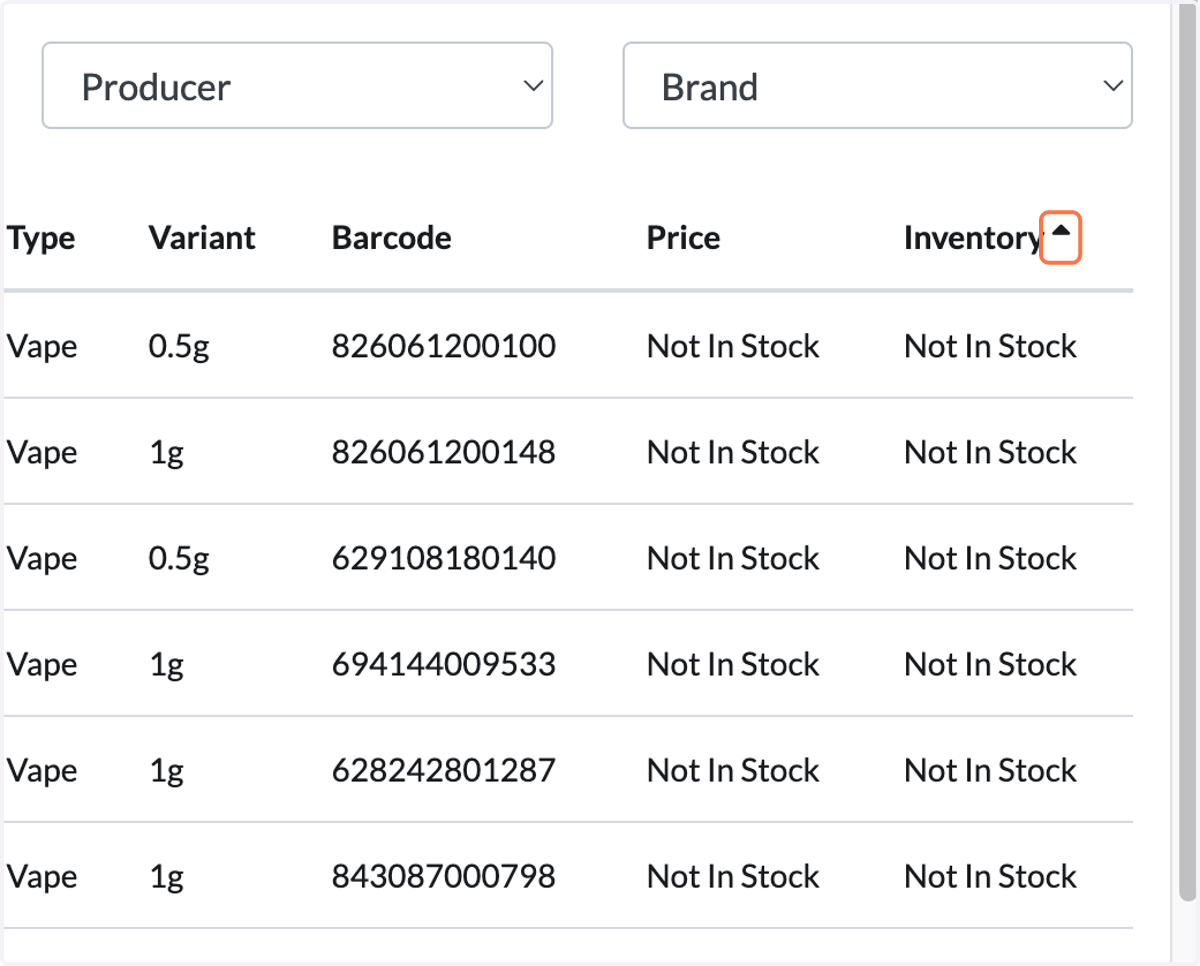1200x966 pixels.
Task: Click Price cell in row 826061200100
Action: click(733, 346)
